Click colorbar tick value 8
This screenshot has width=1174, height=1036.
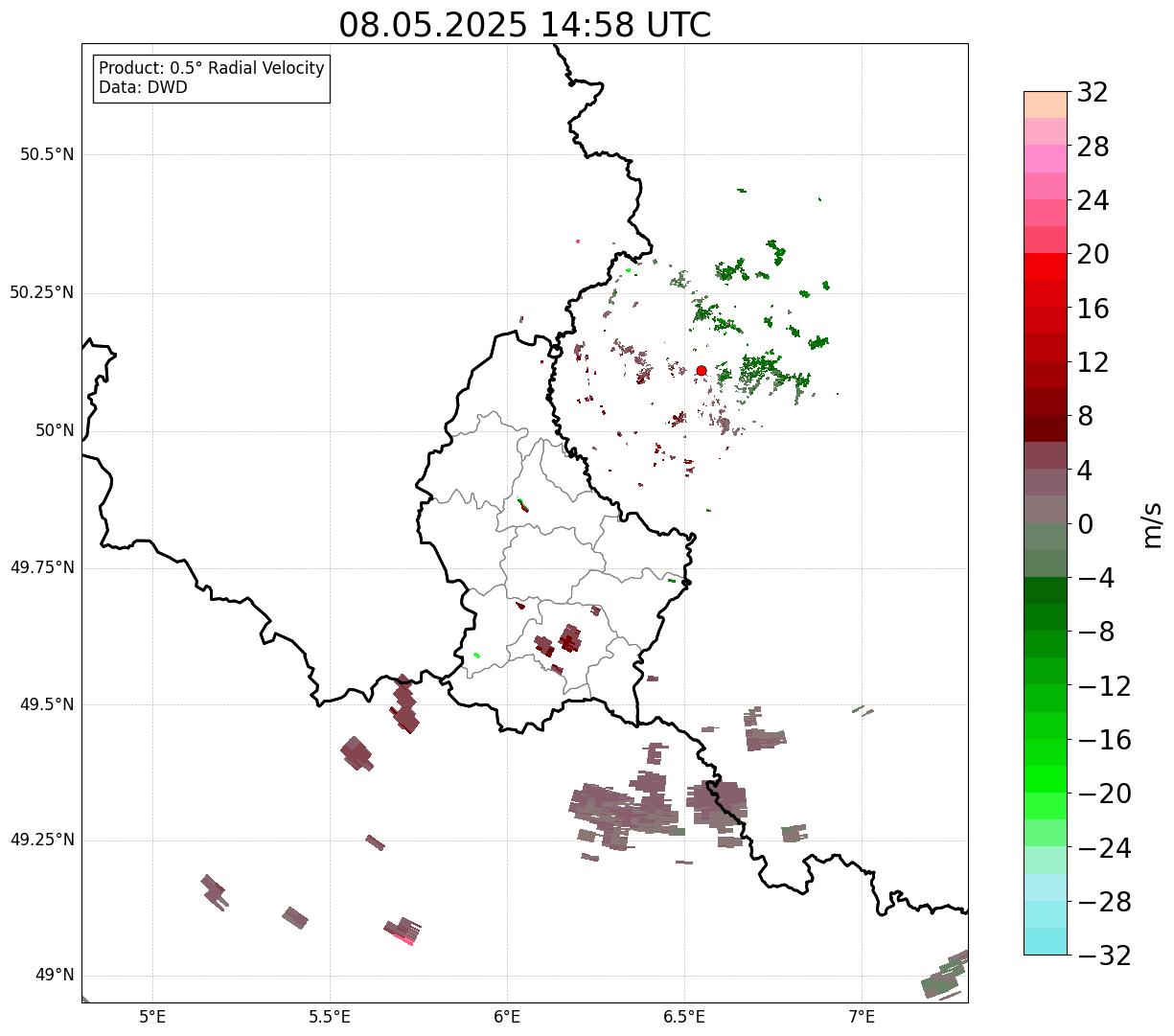click(x=1085, y=417)
